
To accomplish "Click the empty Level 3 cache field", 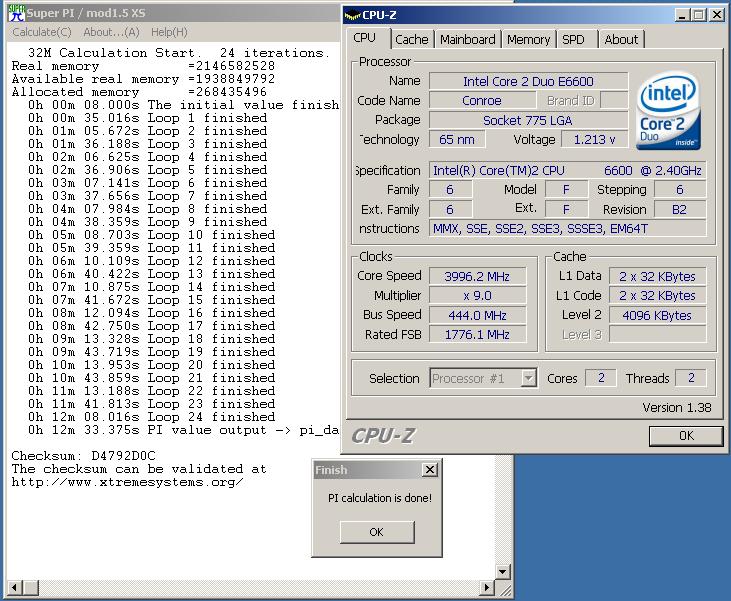I will coord(657,335).
